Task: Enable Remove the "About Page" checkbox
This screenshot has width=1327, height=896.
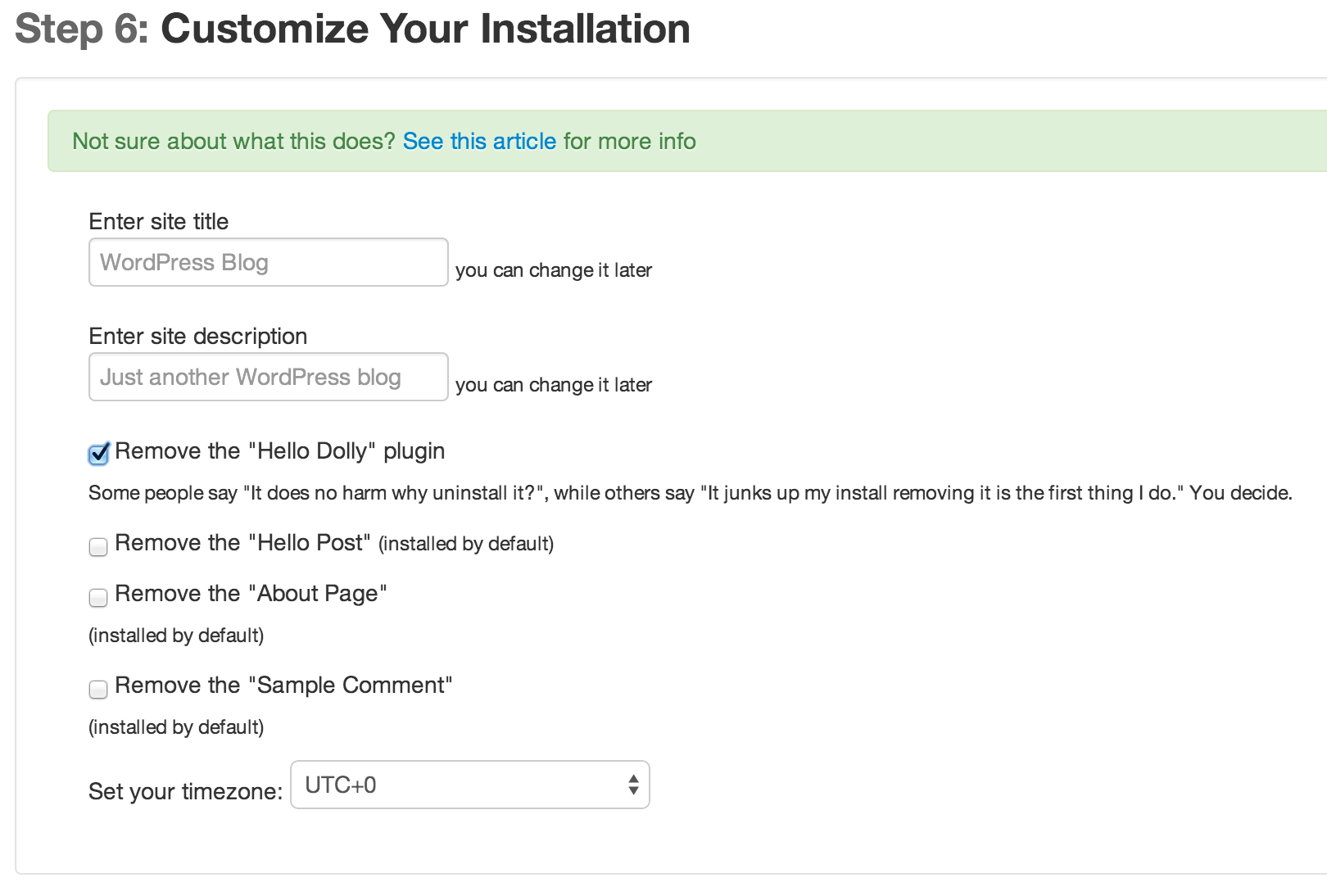Action: [98, 597]
